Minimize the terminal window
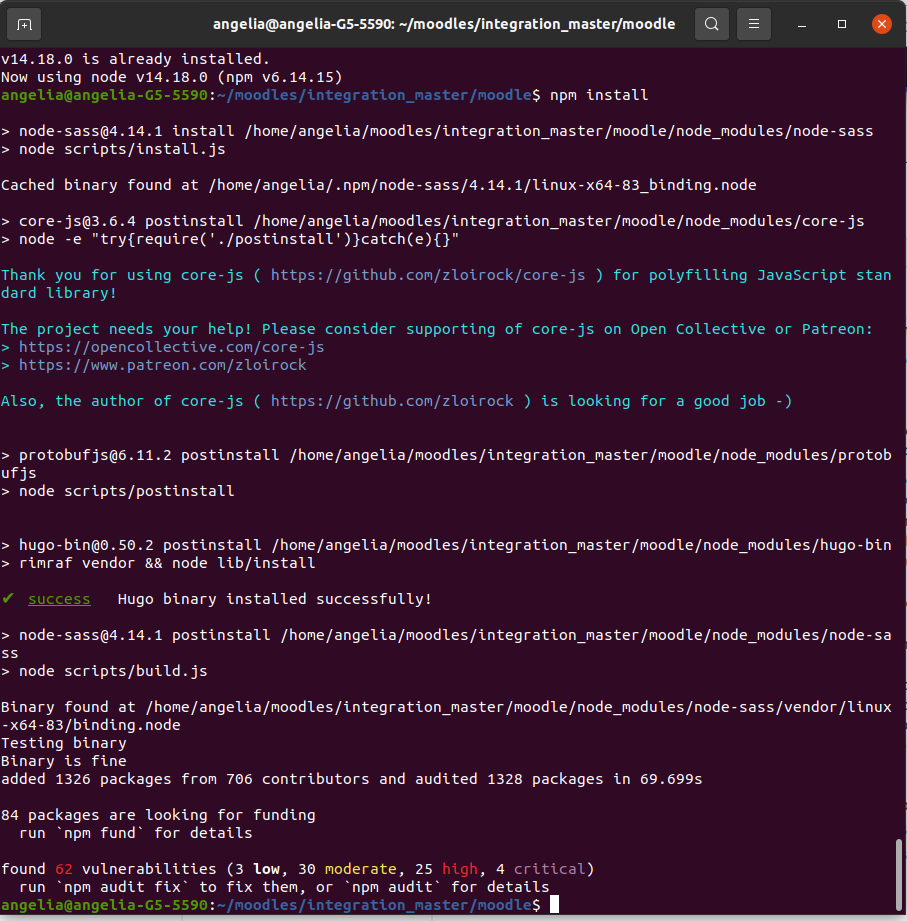Screen dimensions: 907x921 click(802, 24)
